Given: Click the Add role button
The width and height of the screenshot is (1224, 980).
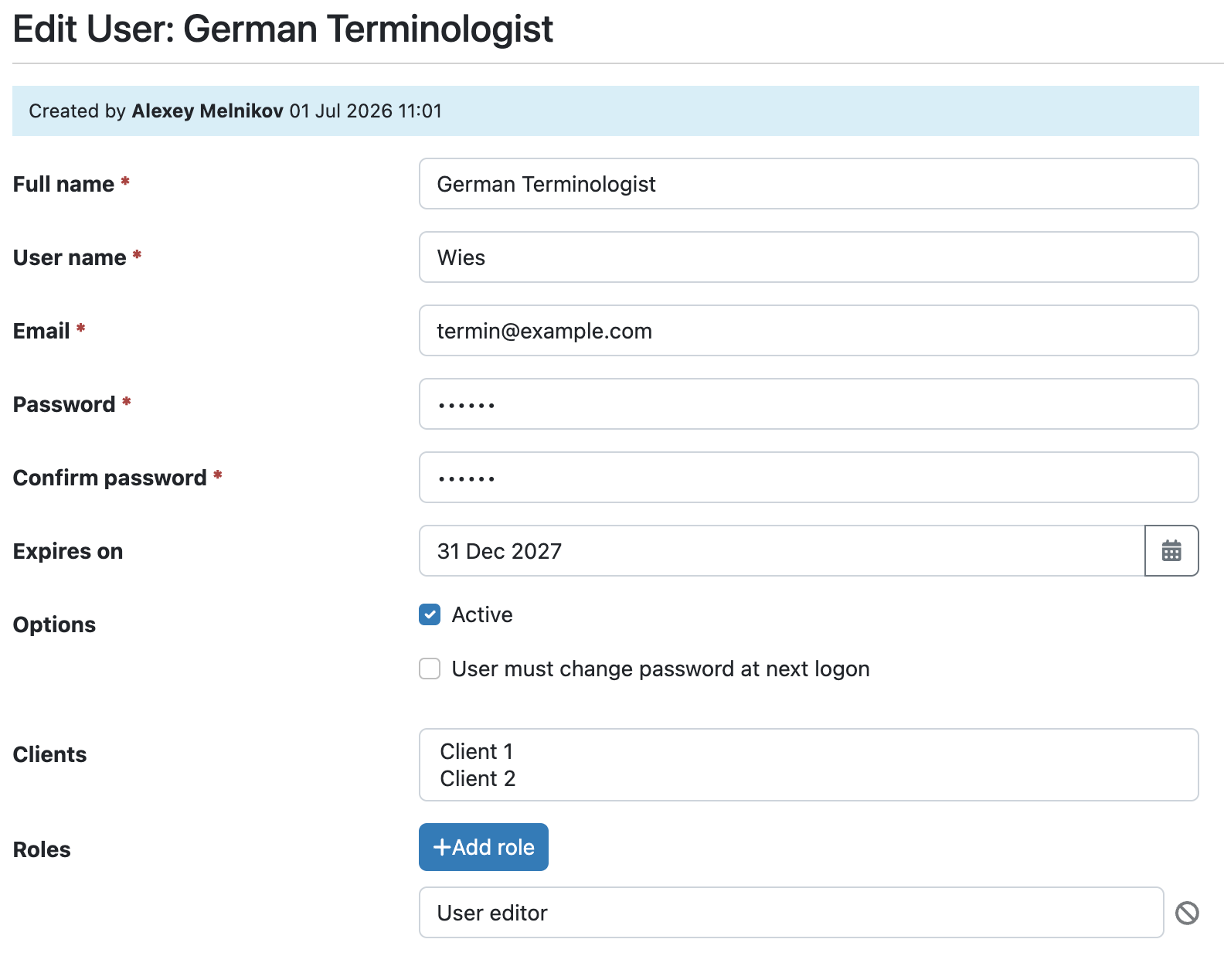Looking at the screenshot, I should point(484,847).
